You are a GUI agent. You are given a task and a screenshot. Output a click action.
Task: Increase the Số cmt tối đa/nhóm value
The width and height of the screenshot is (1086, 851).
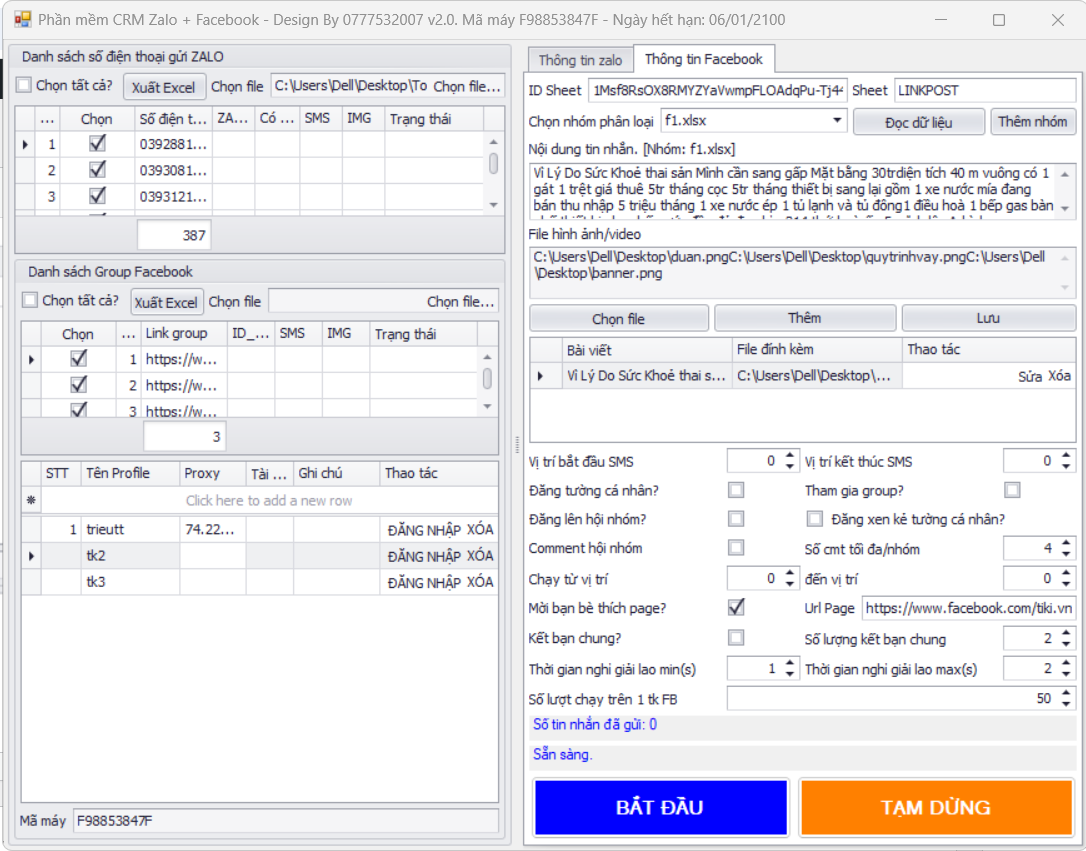click(x=1066, y=543)
